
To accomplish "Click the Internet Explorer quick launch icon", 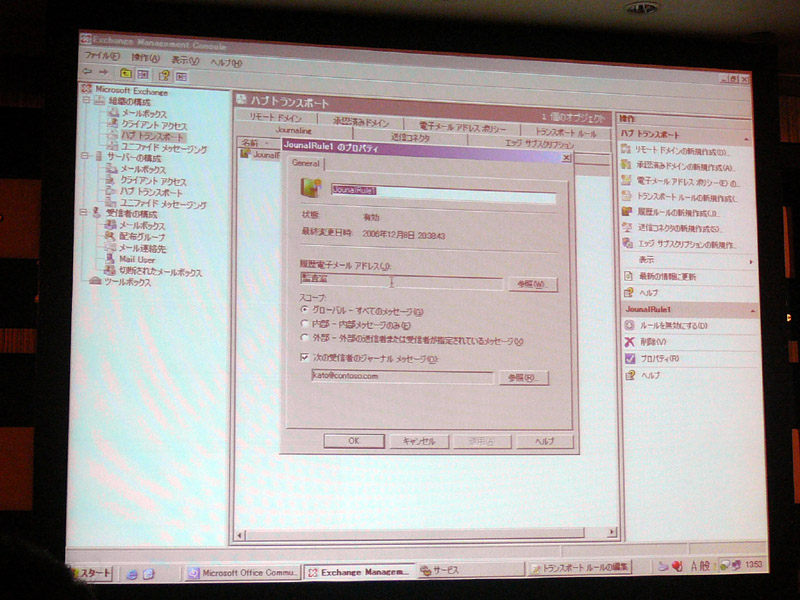I will point(132,574).
